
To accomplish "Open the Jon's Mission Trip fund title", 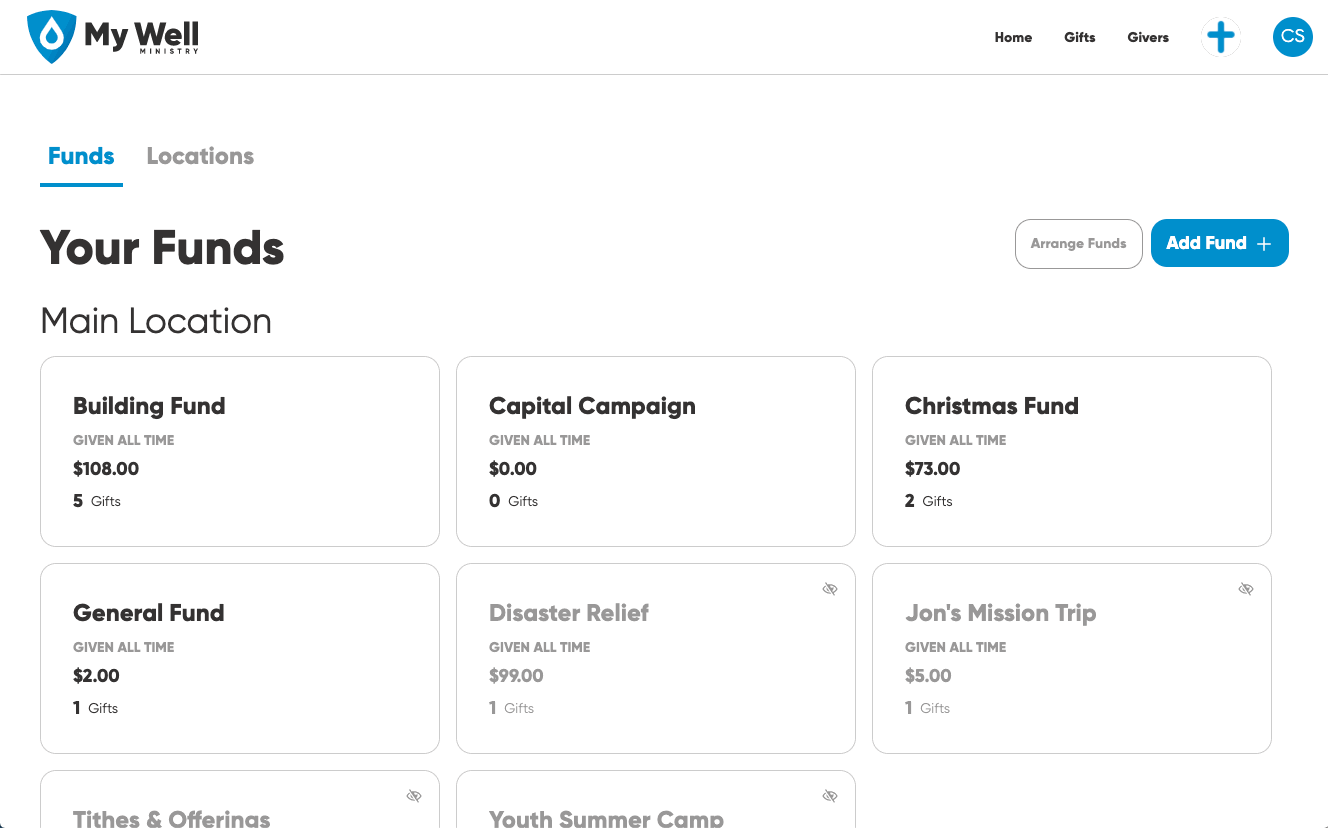I will (1001, 613).
